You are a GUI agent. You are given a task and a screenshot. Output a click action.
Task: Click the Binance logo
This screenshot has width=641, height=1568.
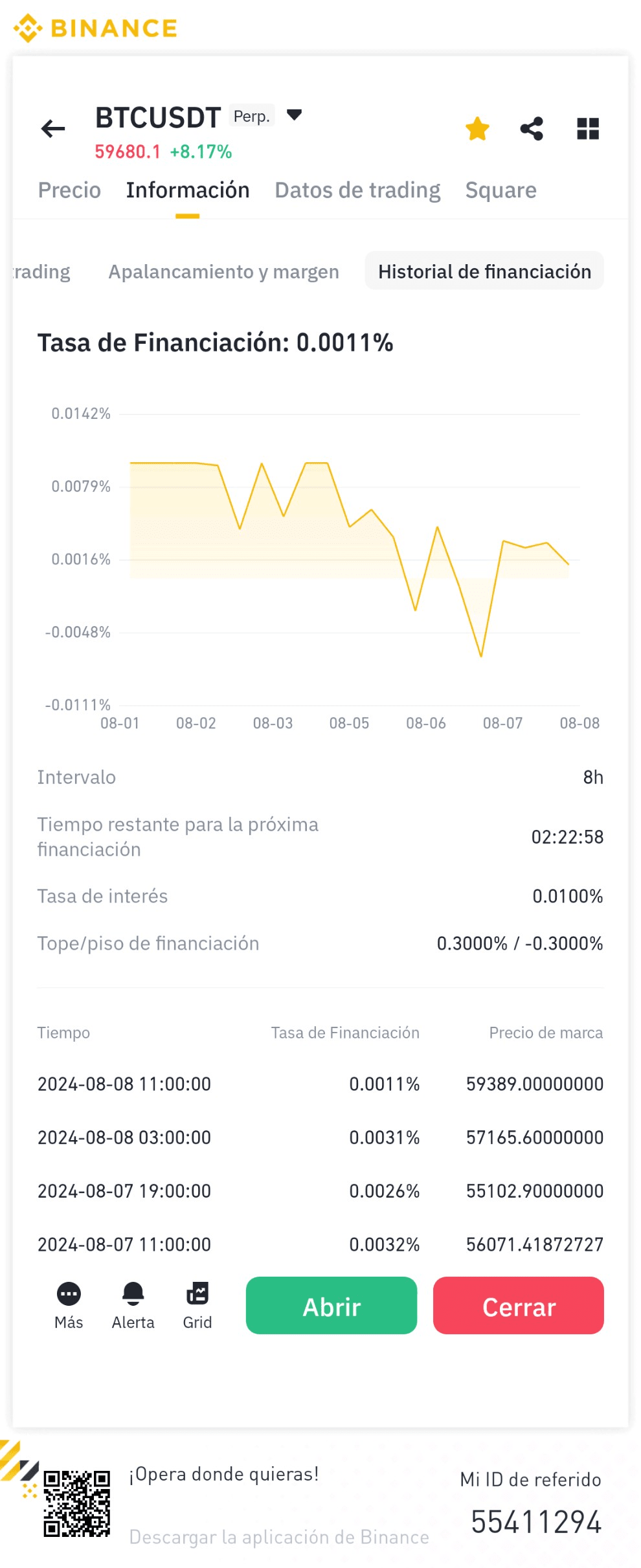95,28
